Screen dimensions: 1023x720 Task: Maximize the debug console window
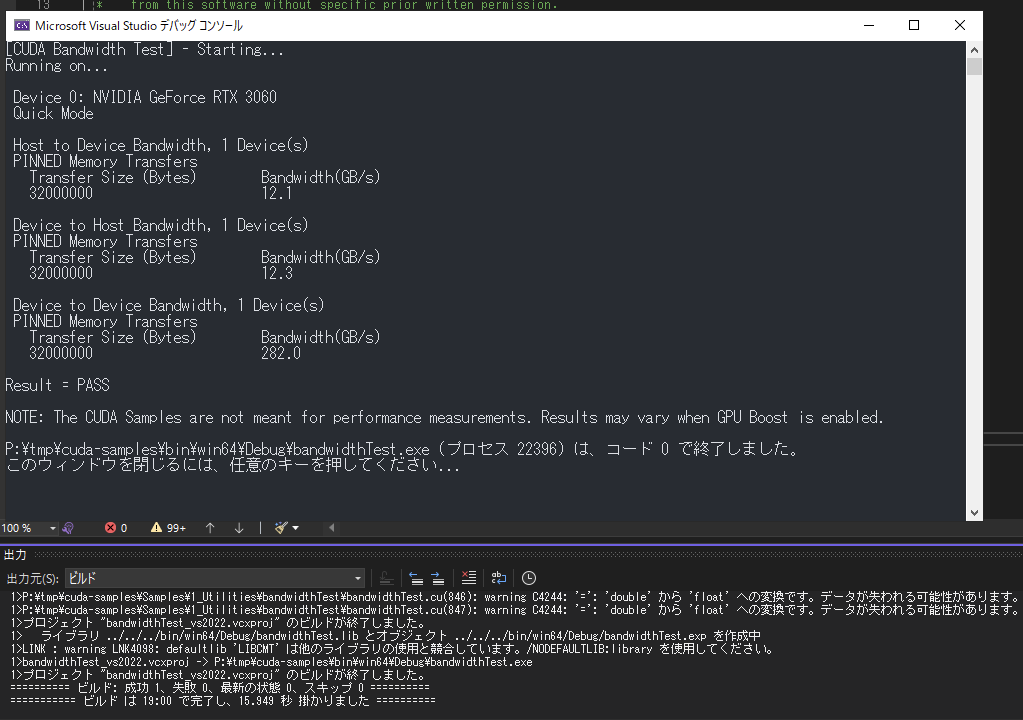914,25
